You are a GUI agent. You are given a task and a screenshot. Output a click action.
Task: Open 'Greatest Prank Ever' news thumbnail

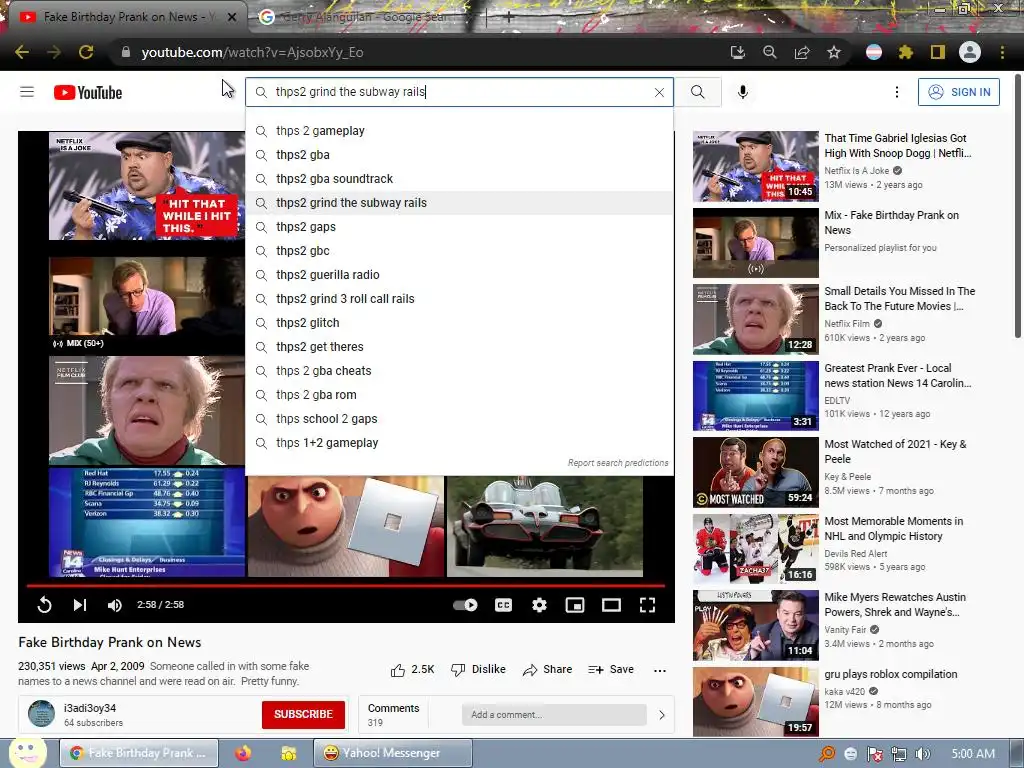[756, 396]
